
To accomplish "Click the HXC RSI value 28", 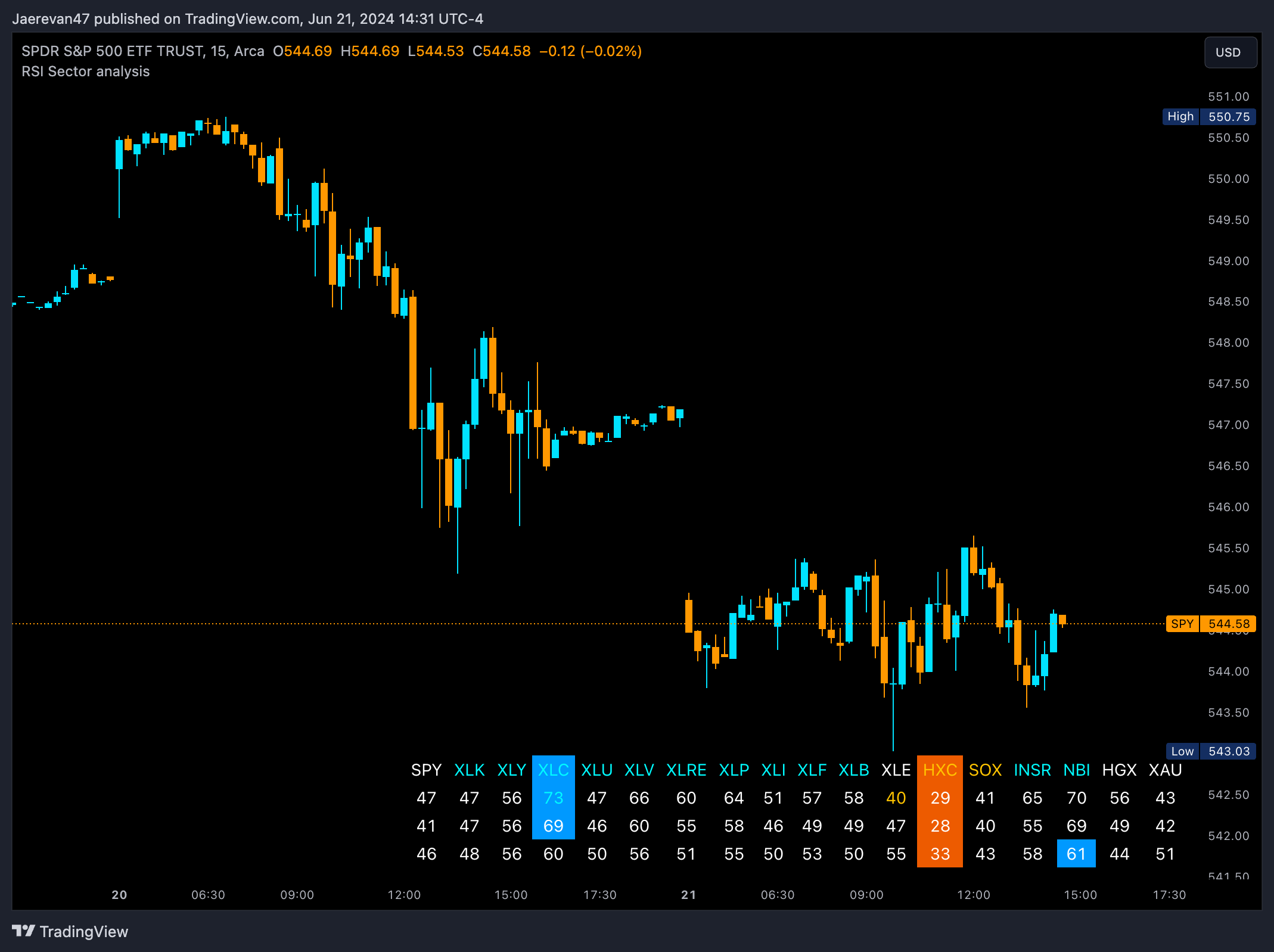I will pos(940,826).
